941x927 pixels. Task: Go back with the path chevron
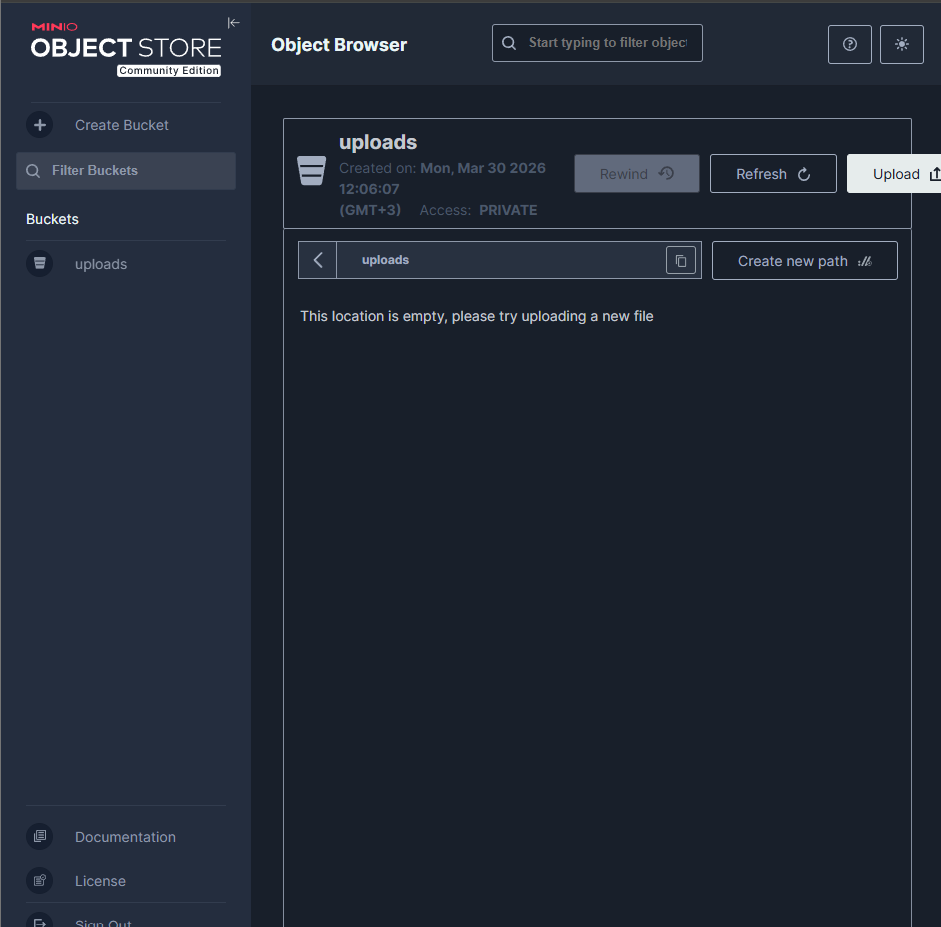click(x=317, y=260)
